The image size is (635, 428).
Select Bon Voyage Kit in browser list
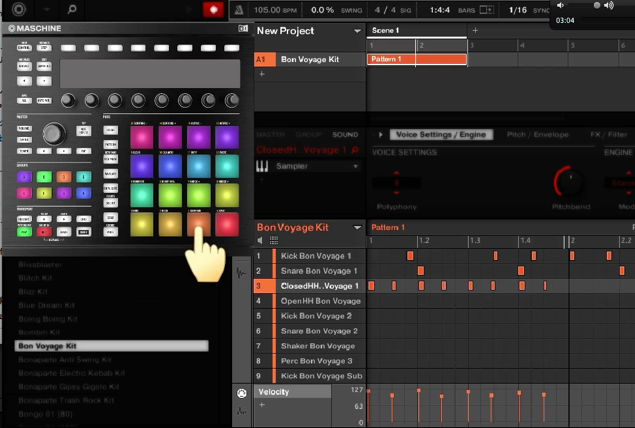[111, 346]
